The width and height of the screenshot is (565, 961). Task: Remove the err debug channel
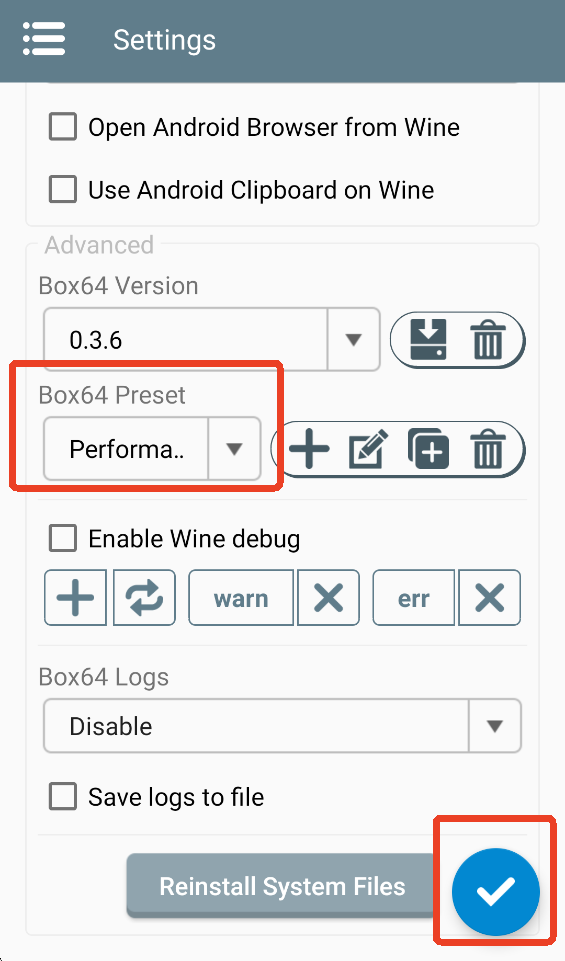coord(490,598)
